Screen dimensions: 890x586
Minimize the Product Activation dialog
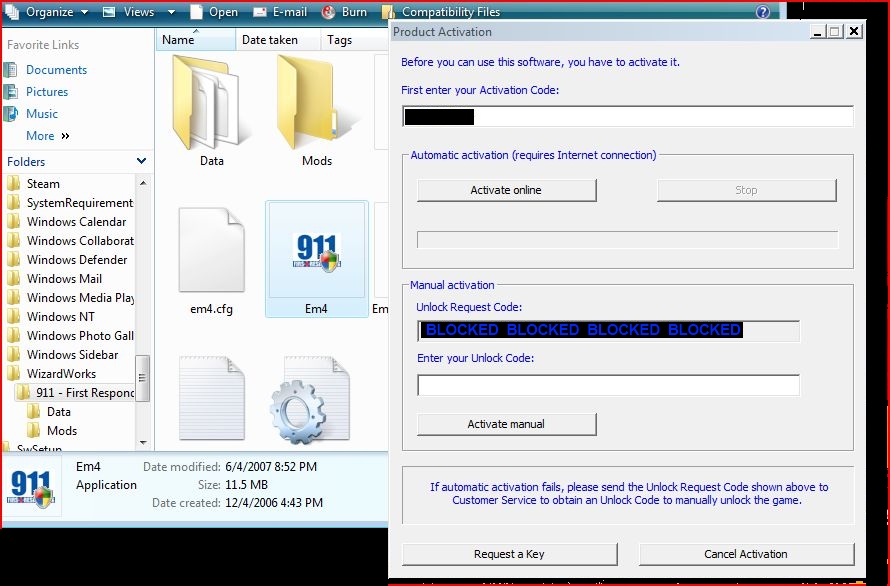coord(817,32)
